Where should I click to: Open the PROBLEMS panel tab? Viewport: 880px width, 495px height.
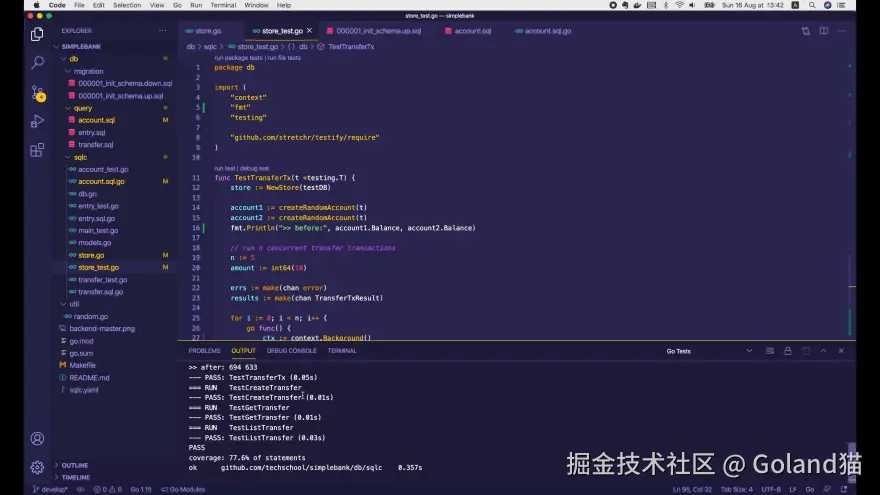[x=204, y=351]
